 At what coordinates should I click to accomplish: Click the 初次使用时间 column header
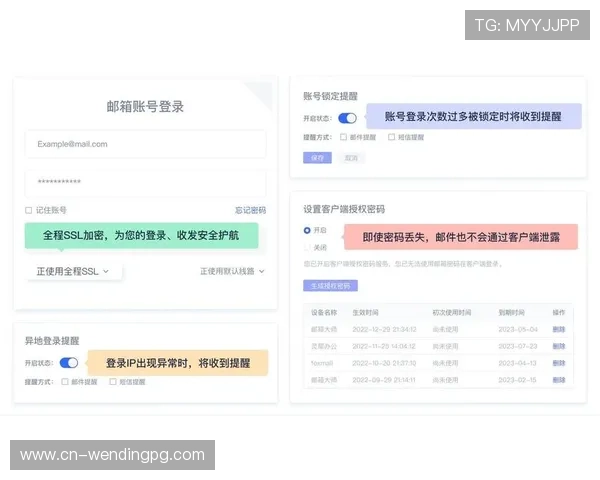click(x=452, y=312)
